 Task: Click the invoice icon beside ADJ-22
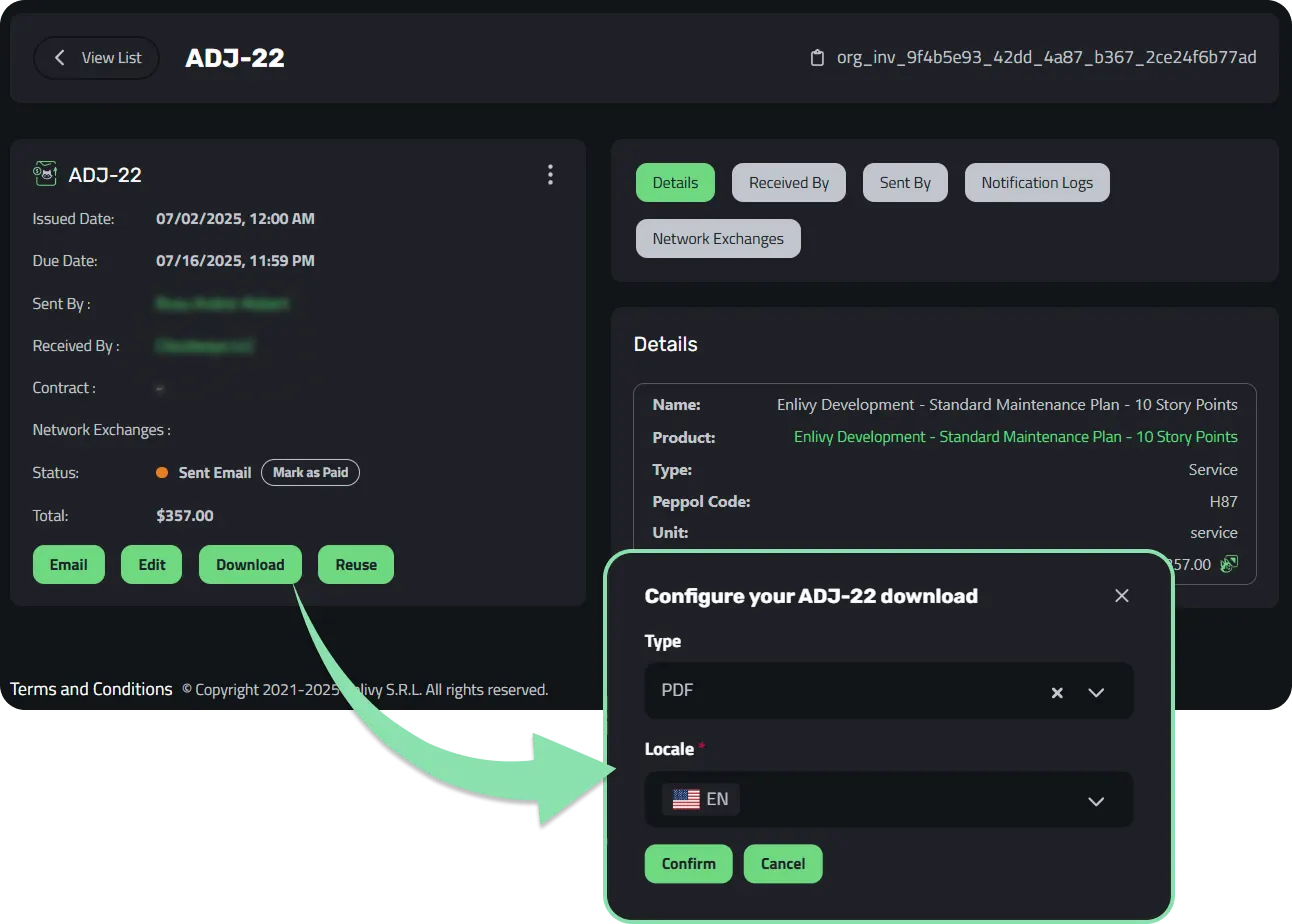coord(45,174)
